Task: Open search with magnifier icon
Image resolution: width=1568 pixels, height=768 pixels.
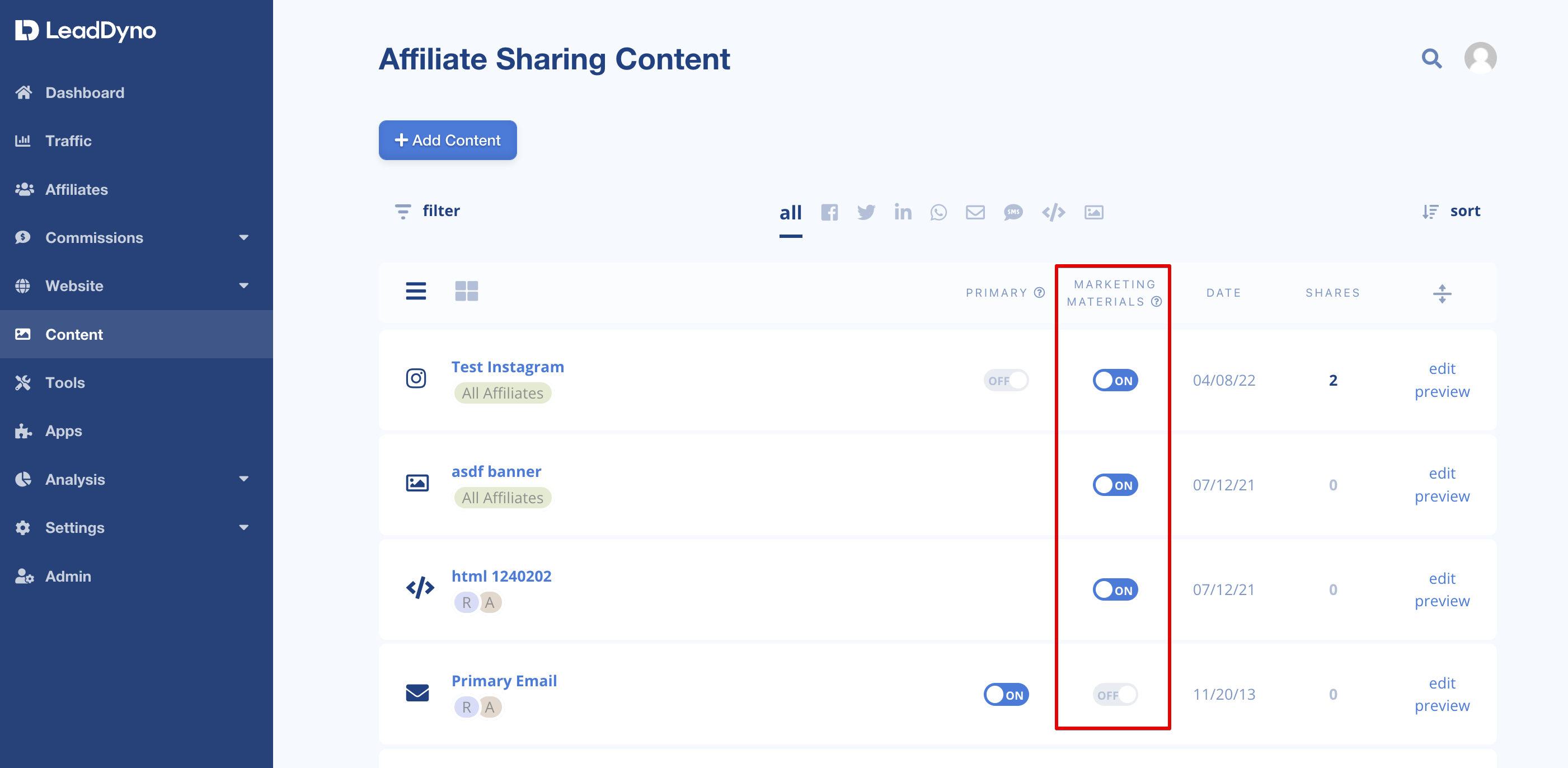Action: 1431,58
